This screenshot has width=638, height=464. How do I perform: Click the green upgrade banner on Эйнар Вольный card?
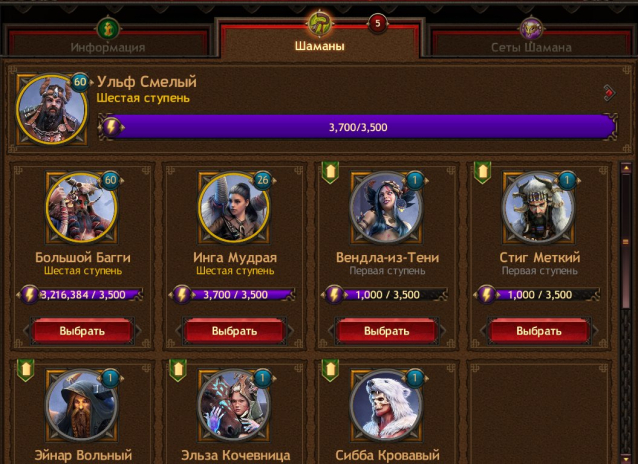(26, 370)
